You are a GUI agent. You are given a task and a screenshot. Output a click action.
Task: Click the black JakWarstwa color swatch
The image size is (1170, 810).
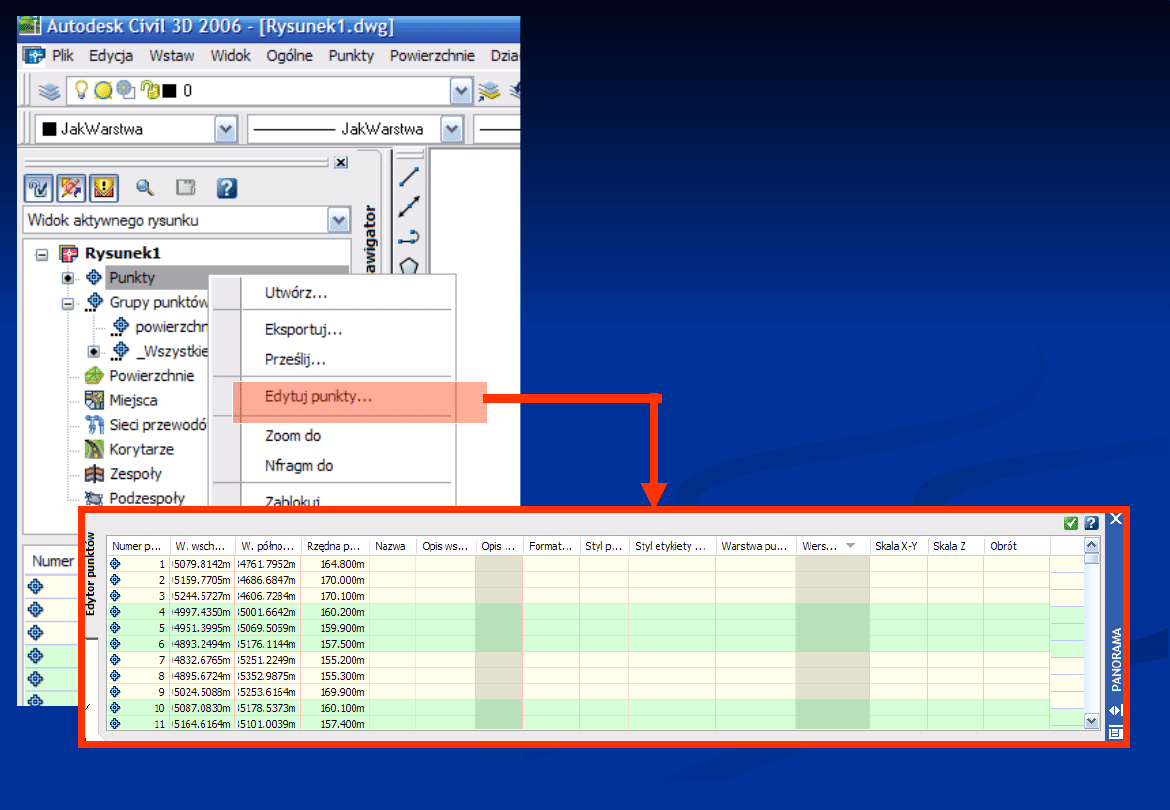click(x=49, y=129)
